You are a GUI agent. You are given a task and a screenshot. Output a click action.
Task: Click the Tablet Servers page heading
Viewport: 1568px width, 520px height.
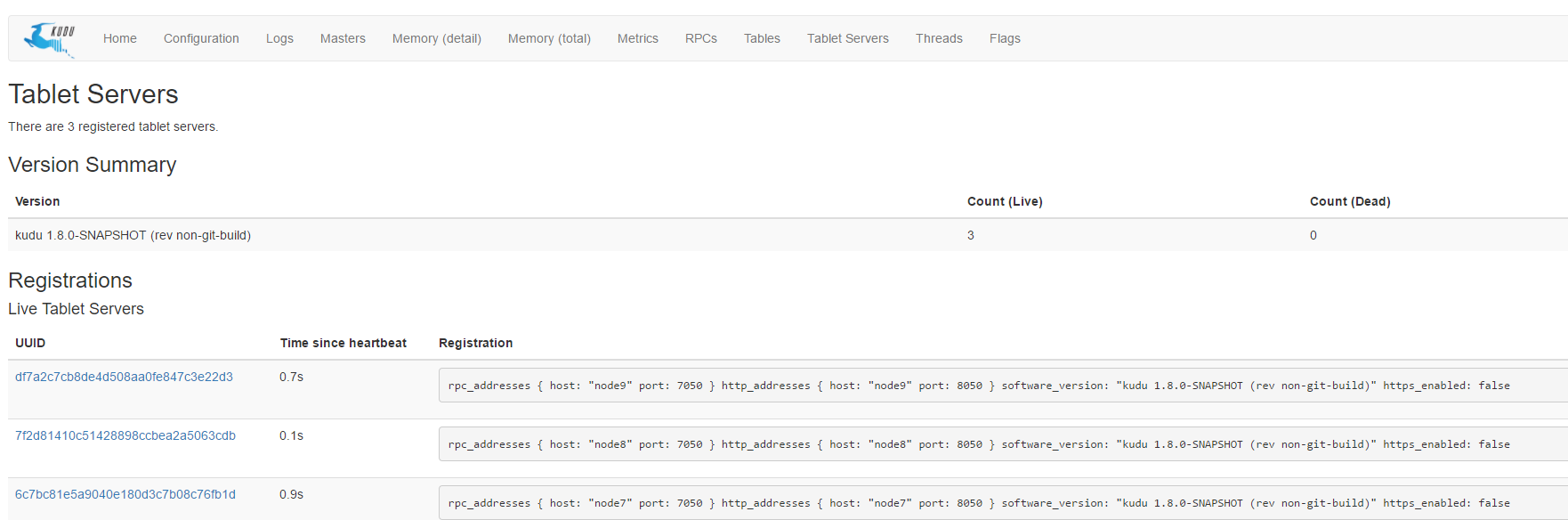click(93, 94)
